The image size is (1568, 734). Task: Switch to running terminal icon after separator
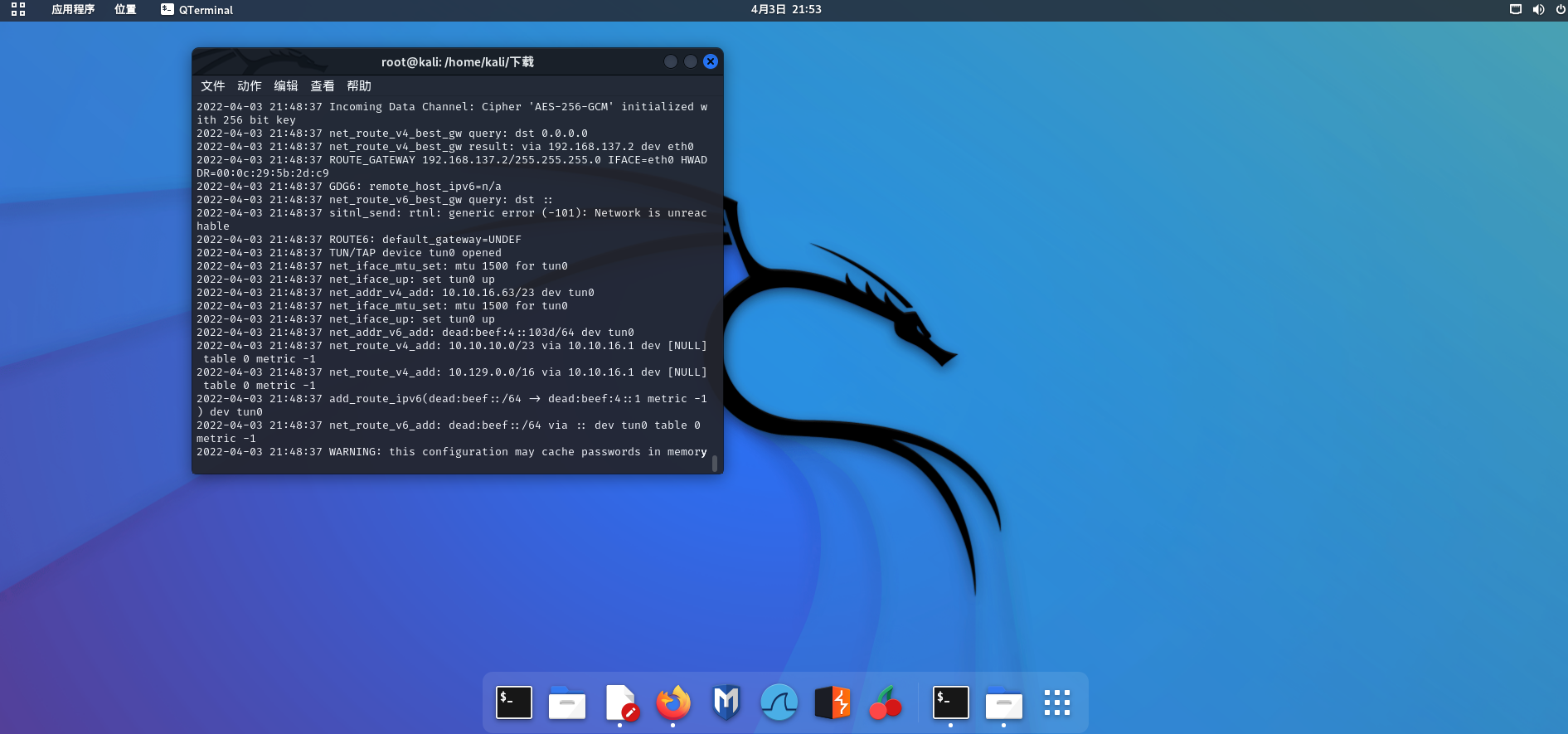tap(950, 702)
